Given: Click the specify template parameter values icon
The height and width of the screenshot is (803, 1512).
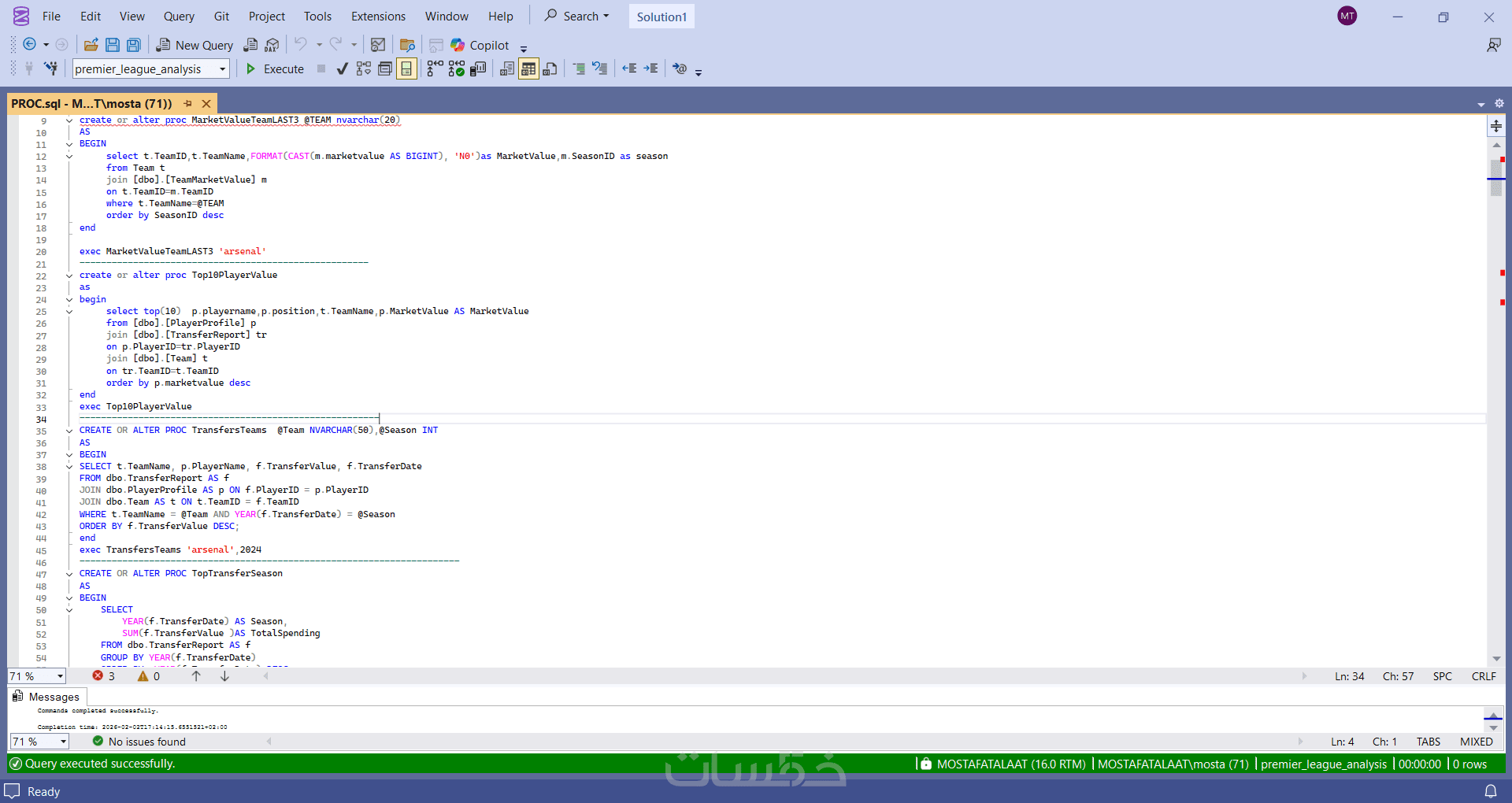Looking at the screenshot, I should coord(680,68).
